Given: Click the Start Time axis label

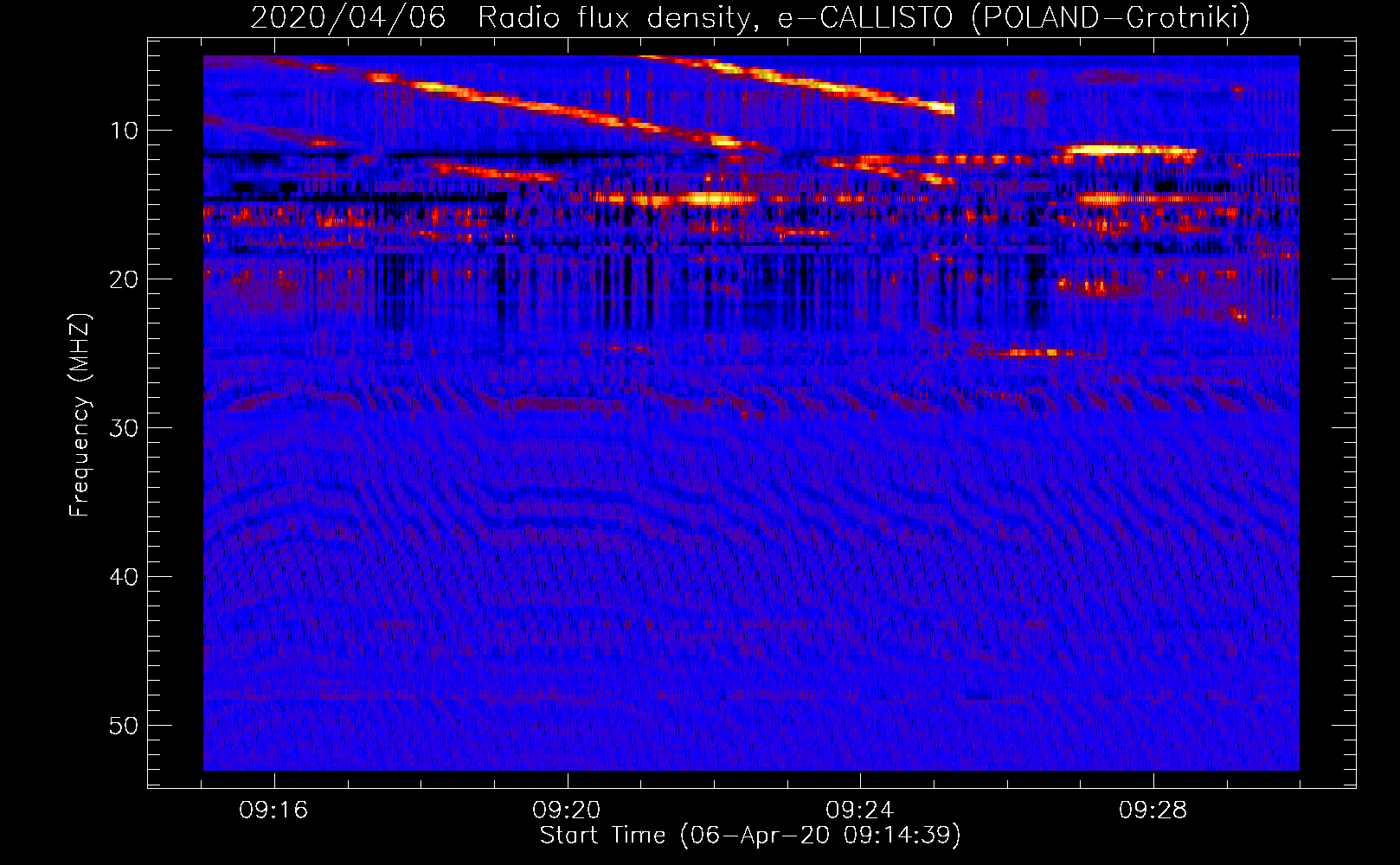Looking at the screenshot, I should pyautogui.click(x=750, y=836).
